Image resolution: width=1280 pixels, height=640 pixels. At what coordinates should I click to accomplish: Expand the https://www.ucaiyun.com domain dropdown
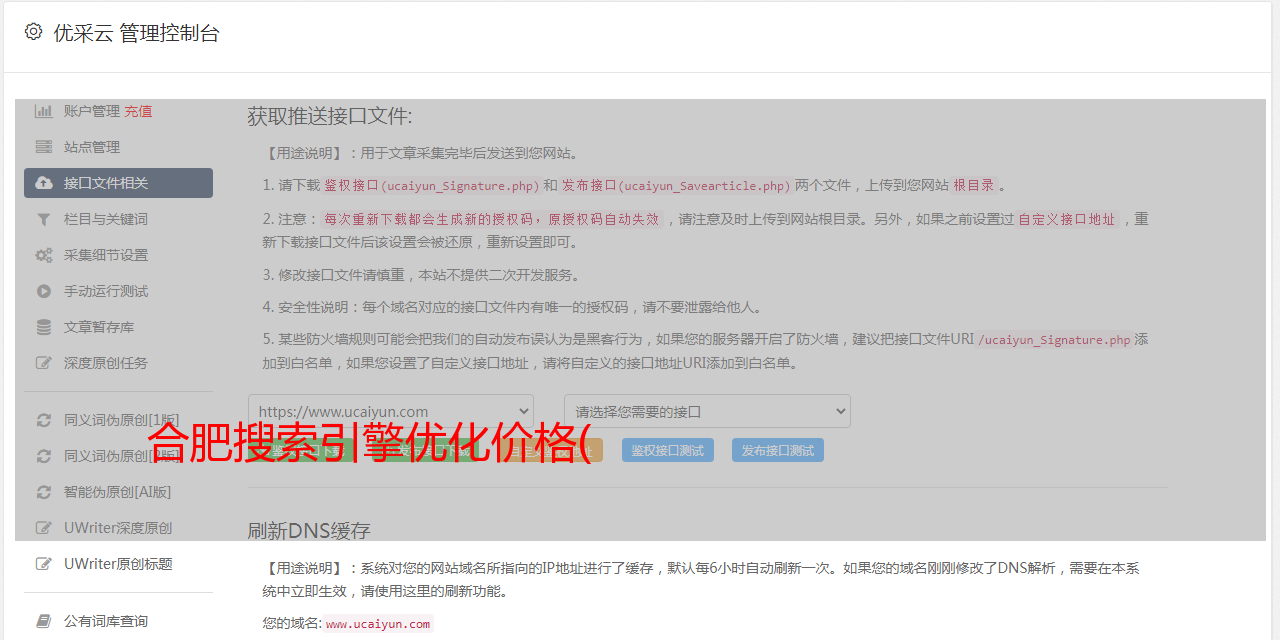point(391,411)
